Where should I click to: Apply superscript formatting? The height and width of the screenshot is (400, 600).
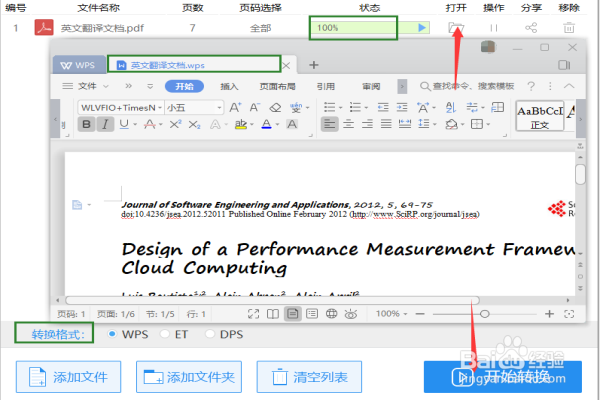tap(175, 124)
